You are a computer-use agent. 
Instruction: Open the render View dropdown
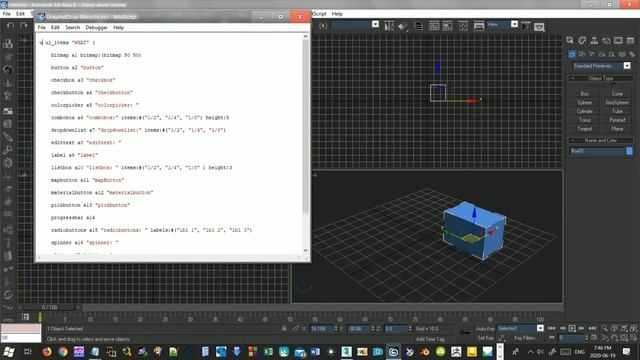click(x=502, y=24)
